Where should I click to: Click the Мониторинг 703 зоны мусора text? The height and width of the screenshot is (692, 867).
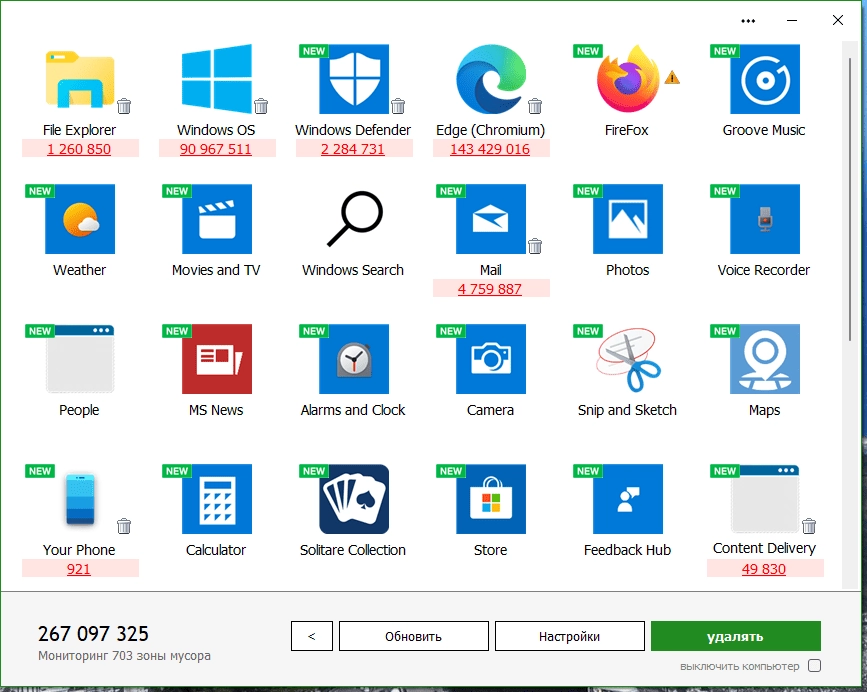coord(124,656)
